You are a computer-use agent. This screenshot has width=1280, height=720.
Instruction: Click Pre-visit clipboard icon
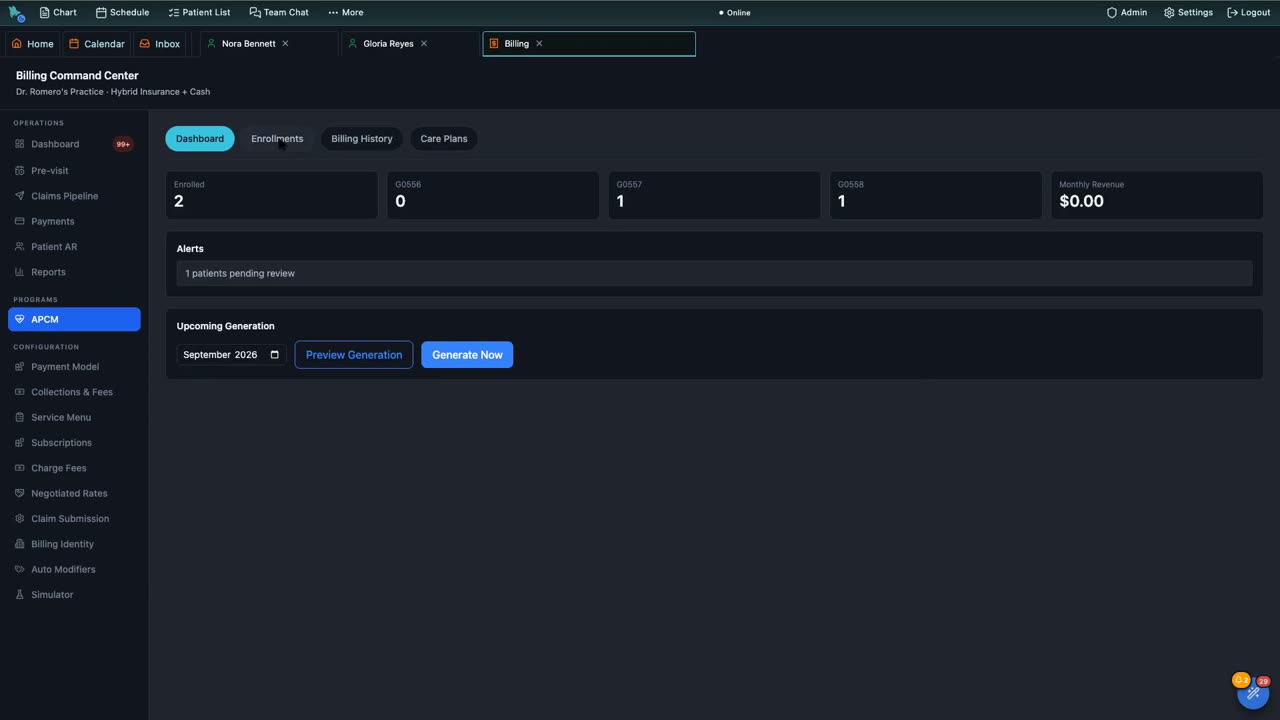pos(20,170)
